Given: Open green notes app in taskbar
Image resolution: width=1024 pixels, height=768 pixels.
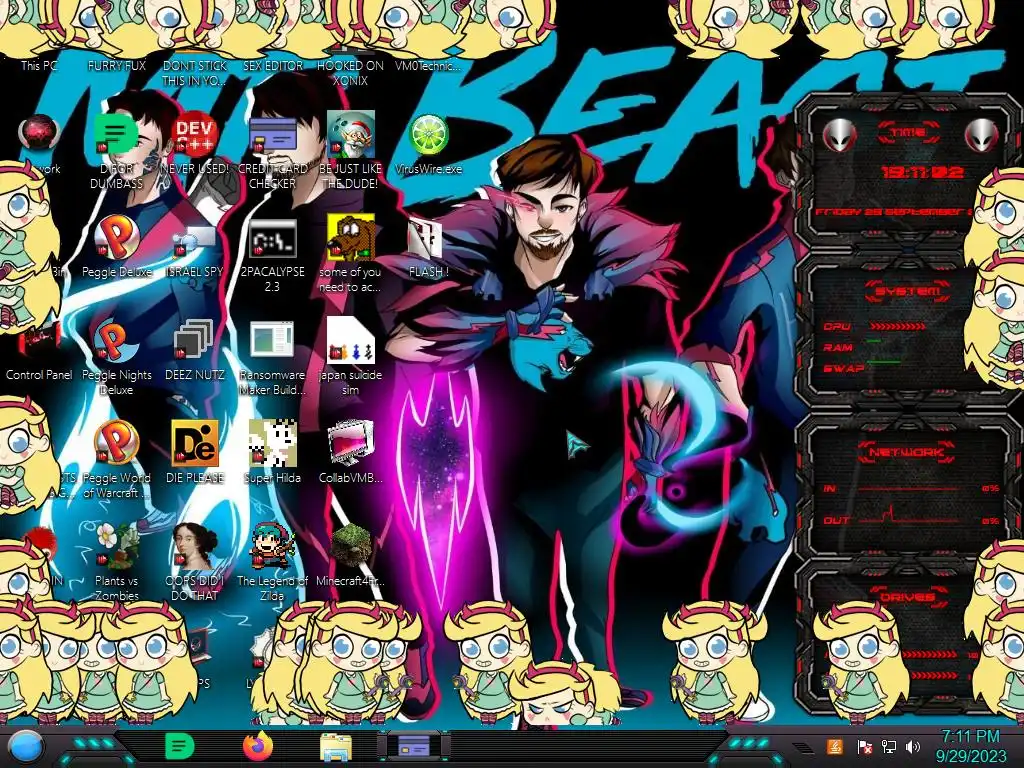Looking at the screenshot, I should point(178,746).
